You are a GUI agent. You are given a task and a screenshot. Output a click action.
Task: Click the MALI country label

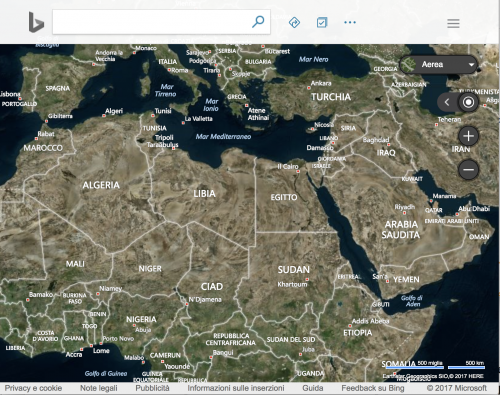(x=75, y=264)
